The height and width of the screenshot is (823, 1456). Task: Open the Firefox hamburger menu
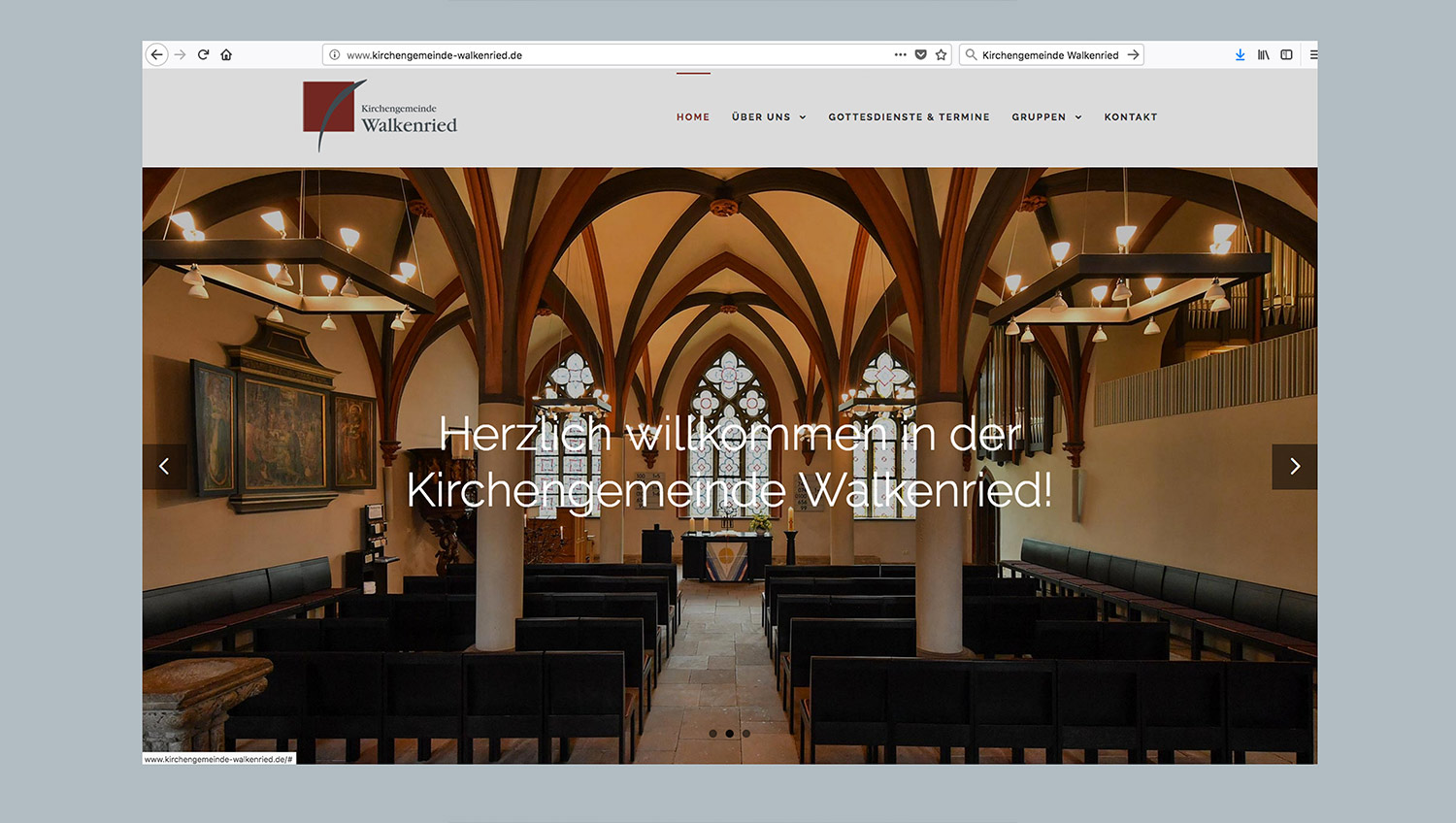click(1312, 55)
